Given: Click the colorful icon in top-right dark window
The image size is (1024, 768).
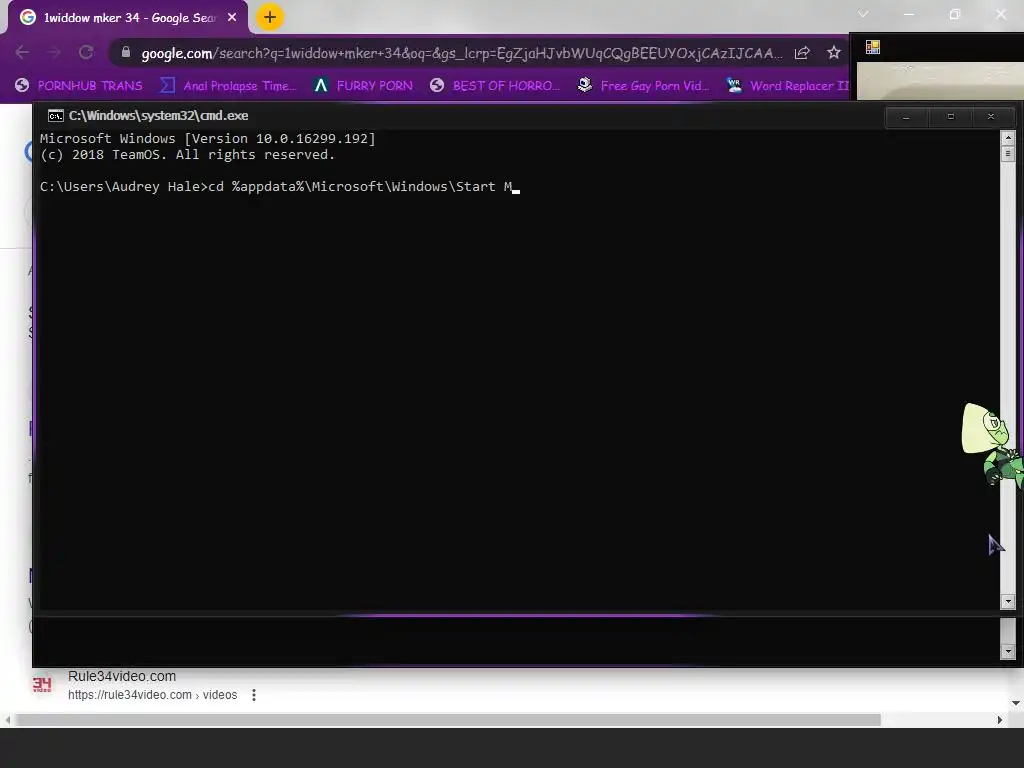Looking at the screenshot, I should tap(872, 47).
